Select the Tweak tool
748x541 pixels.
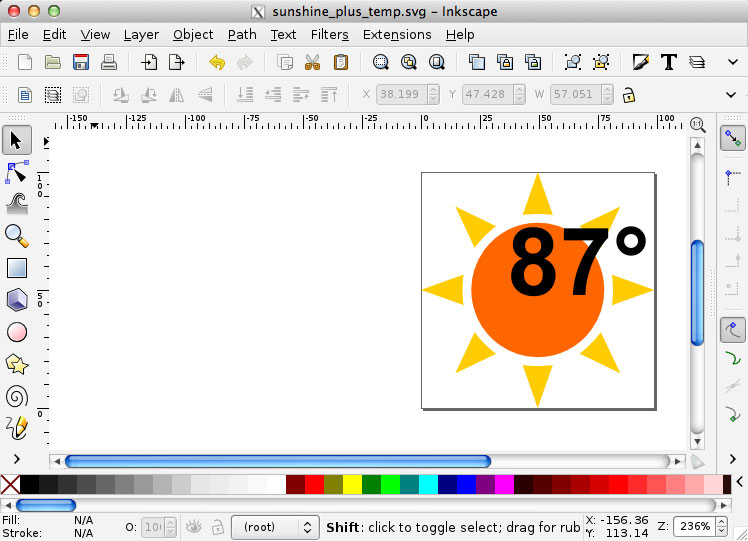click(17, 204)
